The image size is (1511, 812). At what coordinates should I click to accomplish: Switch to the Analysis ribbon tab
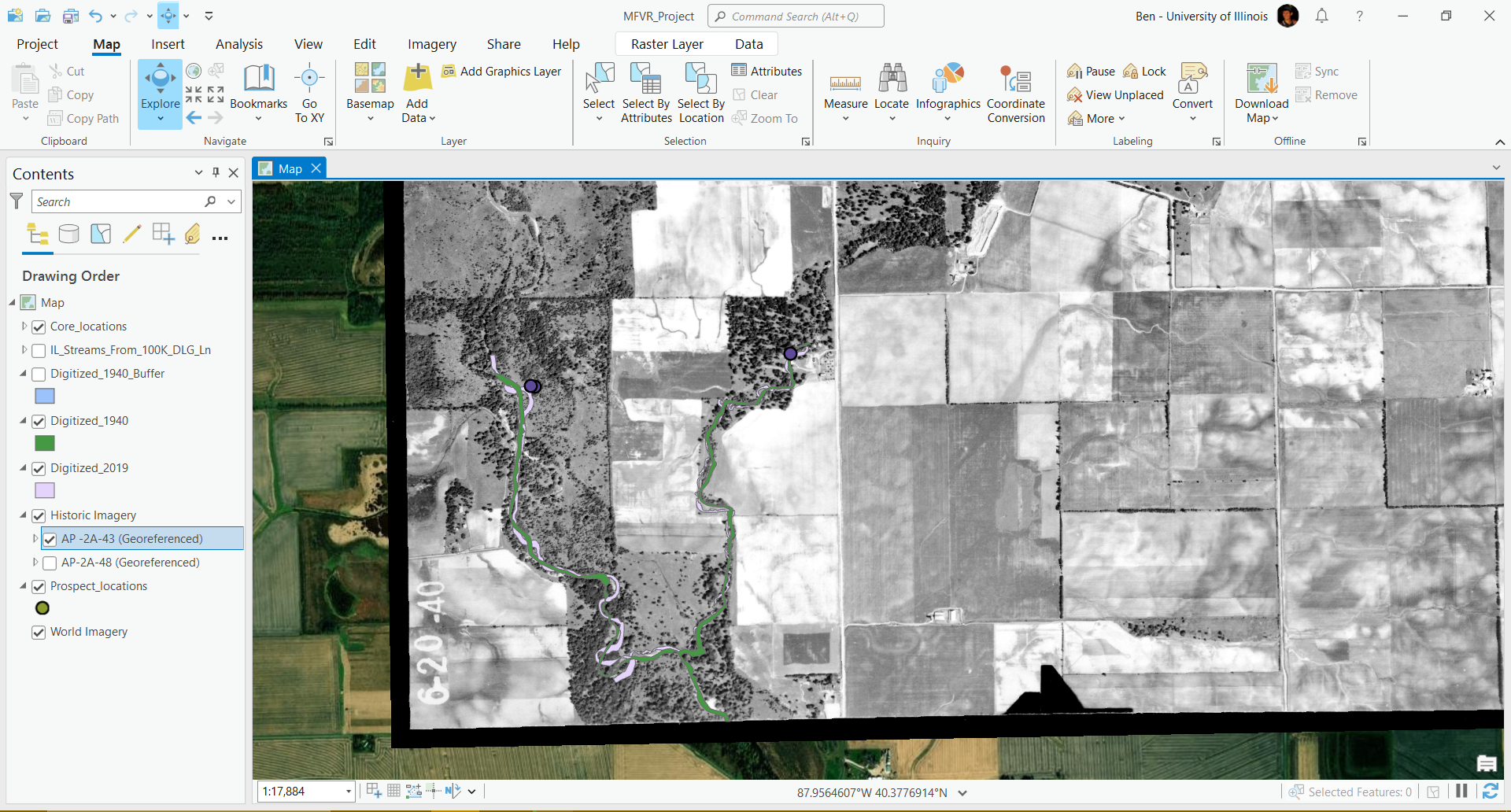click(x=239, y=44)
